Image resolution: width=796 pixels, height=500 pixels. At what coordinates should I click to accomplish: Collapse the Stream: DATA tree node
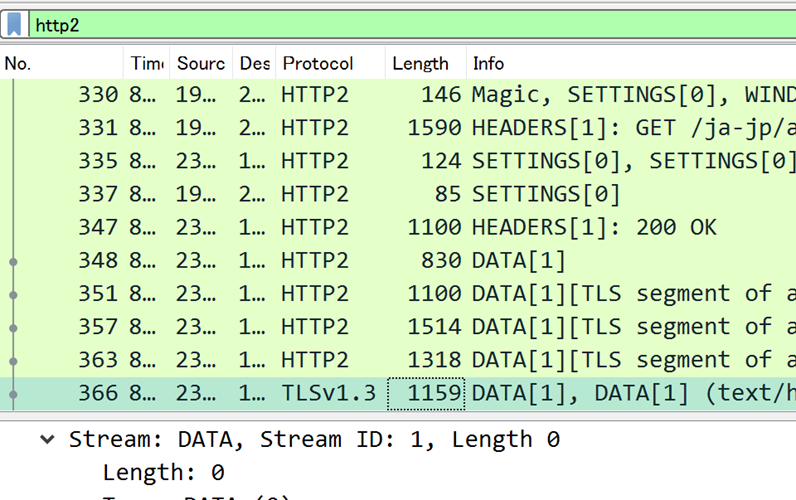coord(47,440)
